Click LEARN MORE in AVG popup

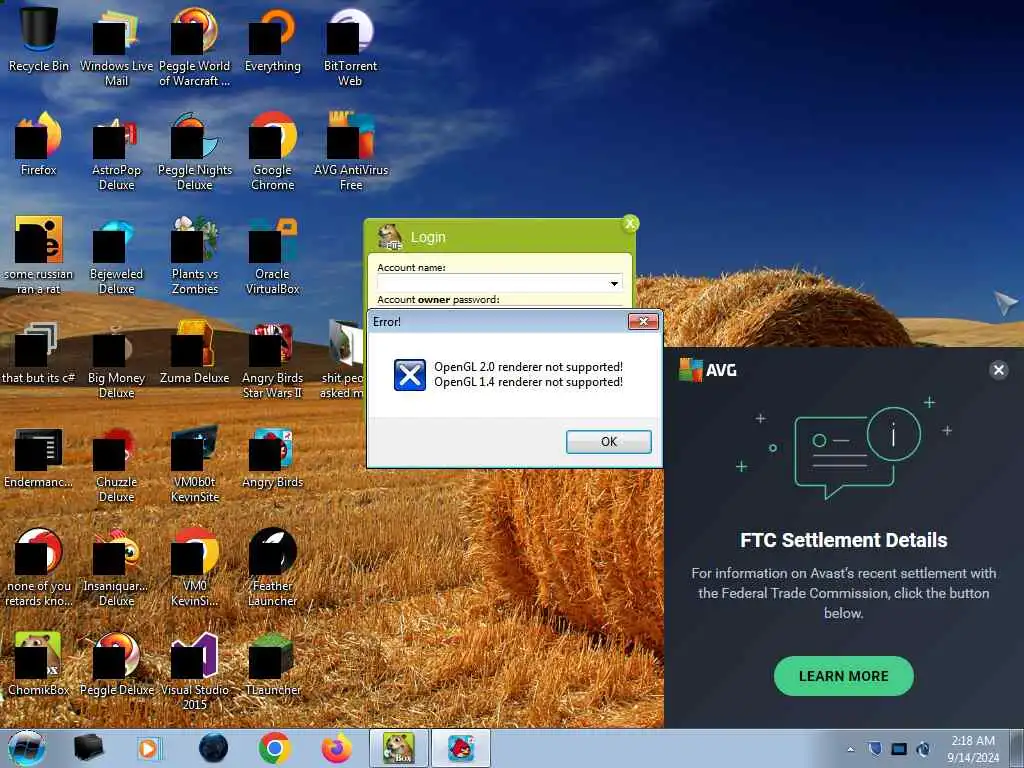pyautogui.click(x=843, y=676)
